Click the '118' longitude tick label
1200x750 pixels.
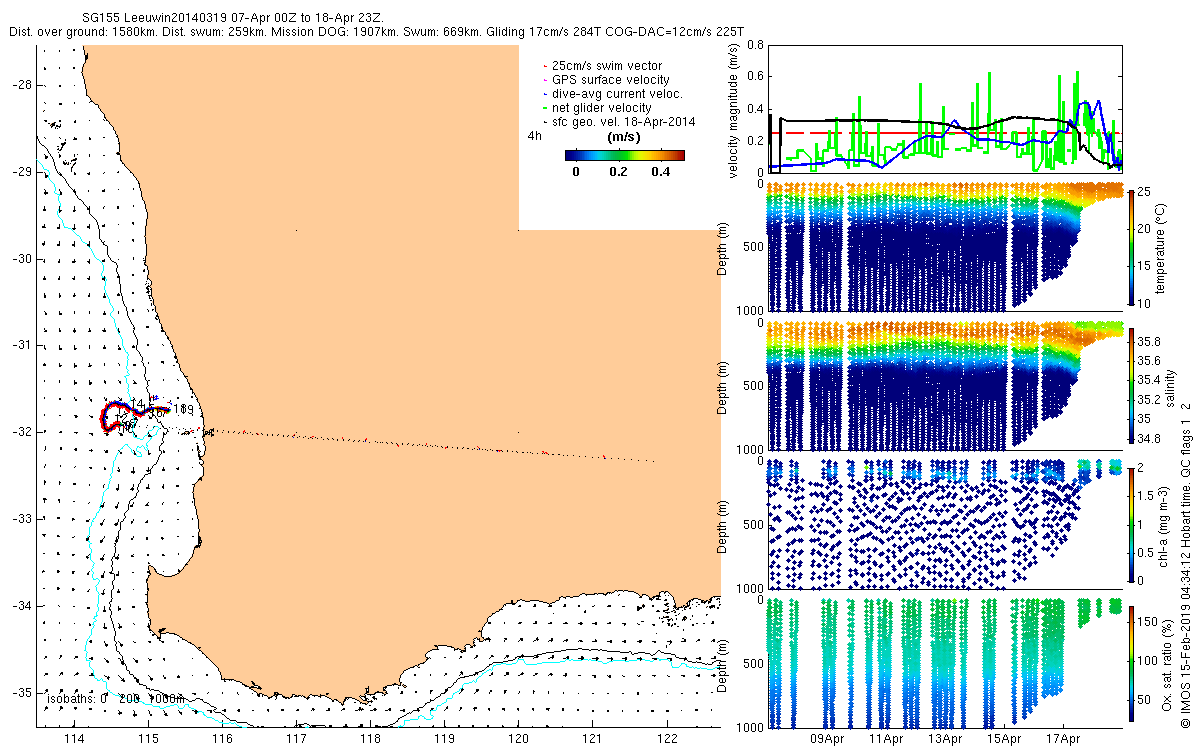pyautogui.click(x=371, y=740)
